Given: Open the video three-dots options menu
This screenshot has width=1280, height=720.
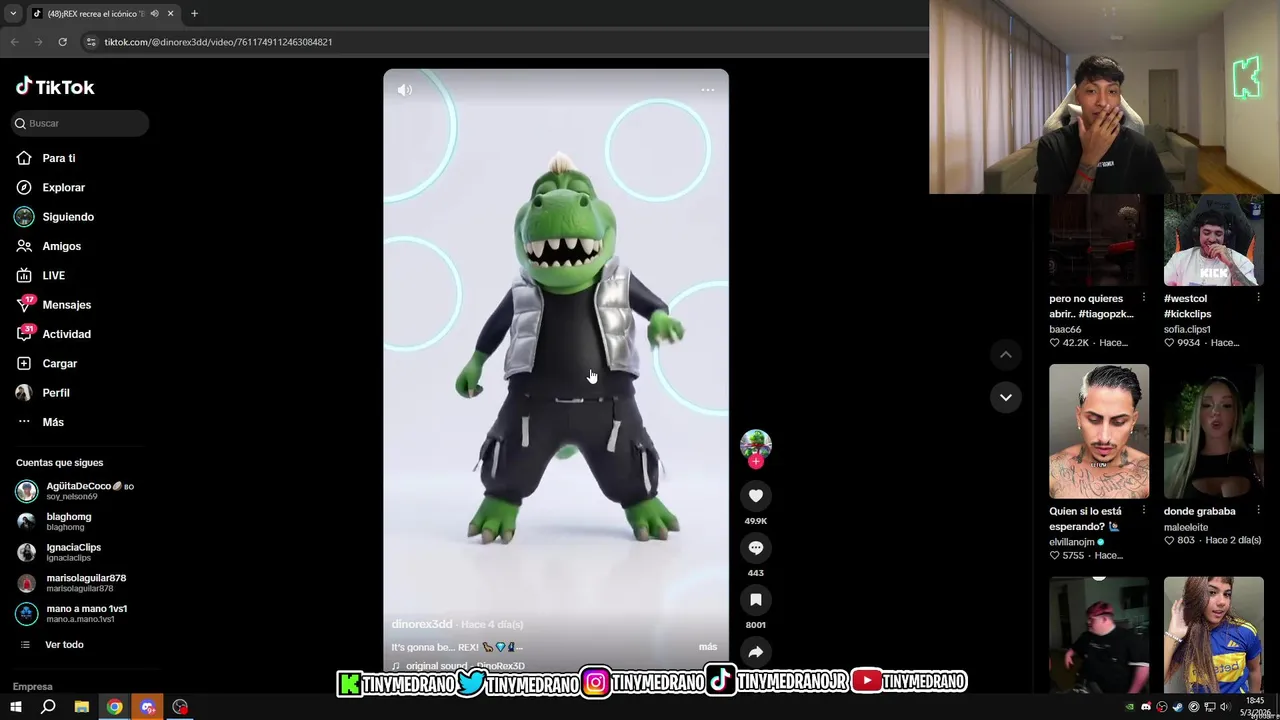Looking at the screenshot, I should tap(708, 90).
